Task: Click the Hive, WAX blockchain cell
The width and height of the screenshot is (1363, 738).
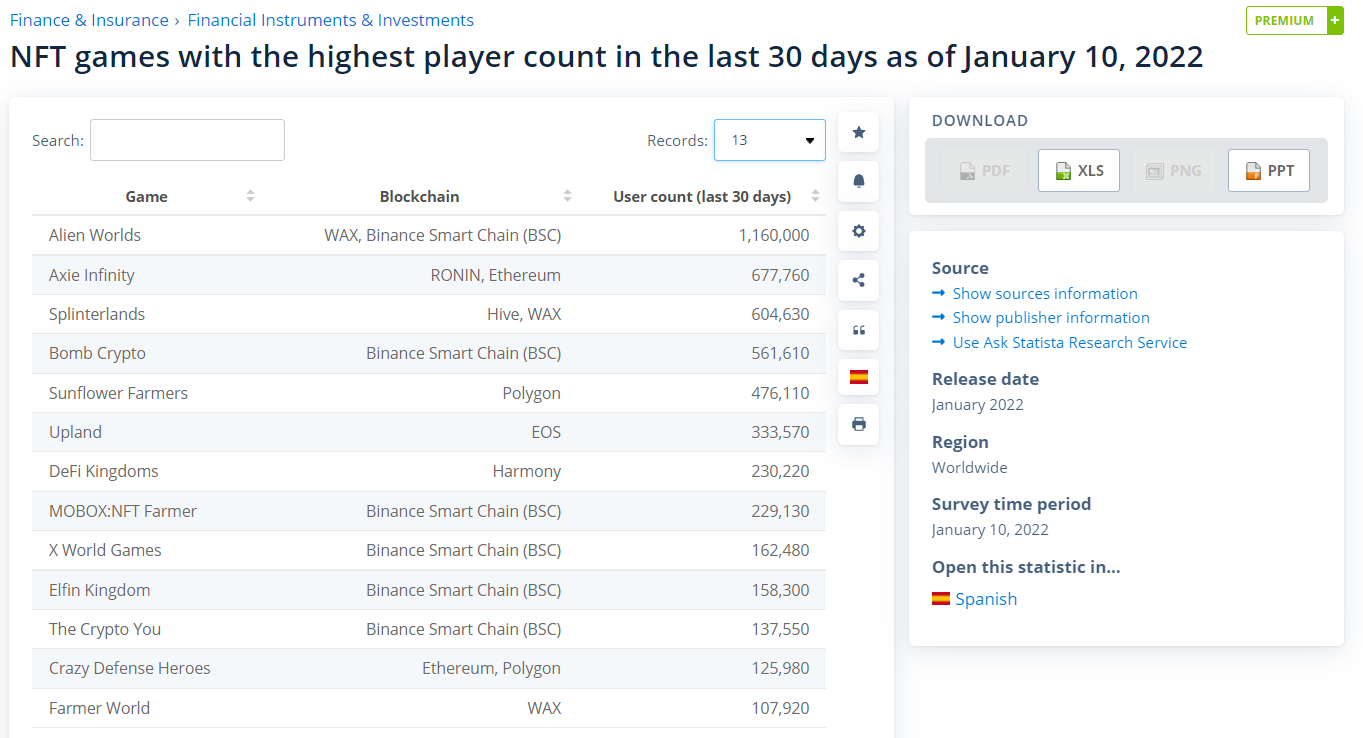Action: 524,314
